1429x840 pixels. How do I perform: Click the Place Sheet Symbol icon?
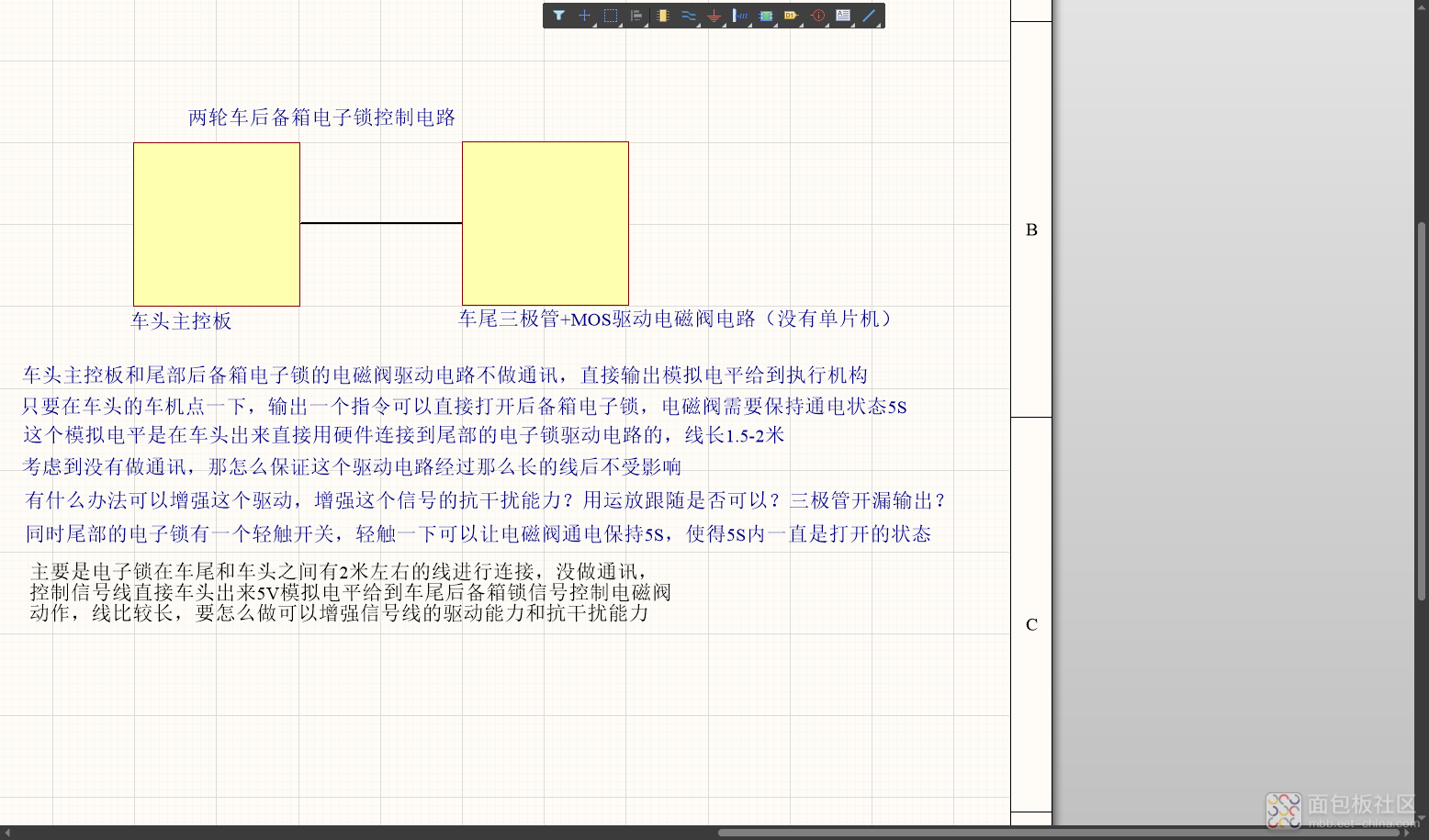(764, 15)
